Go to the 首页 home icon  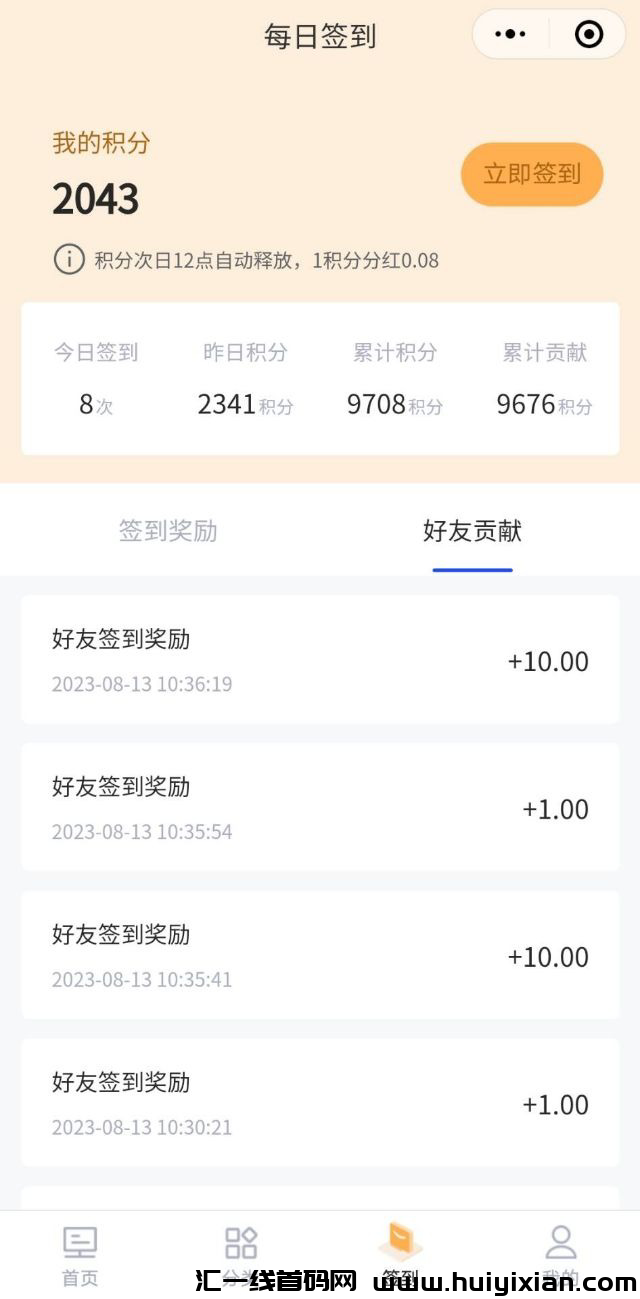click(x=80, y=1244)
